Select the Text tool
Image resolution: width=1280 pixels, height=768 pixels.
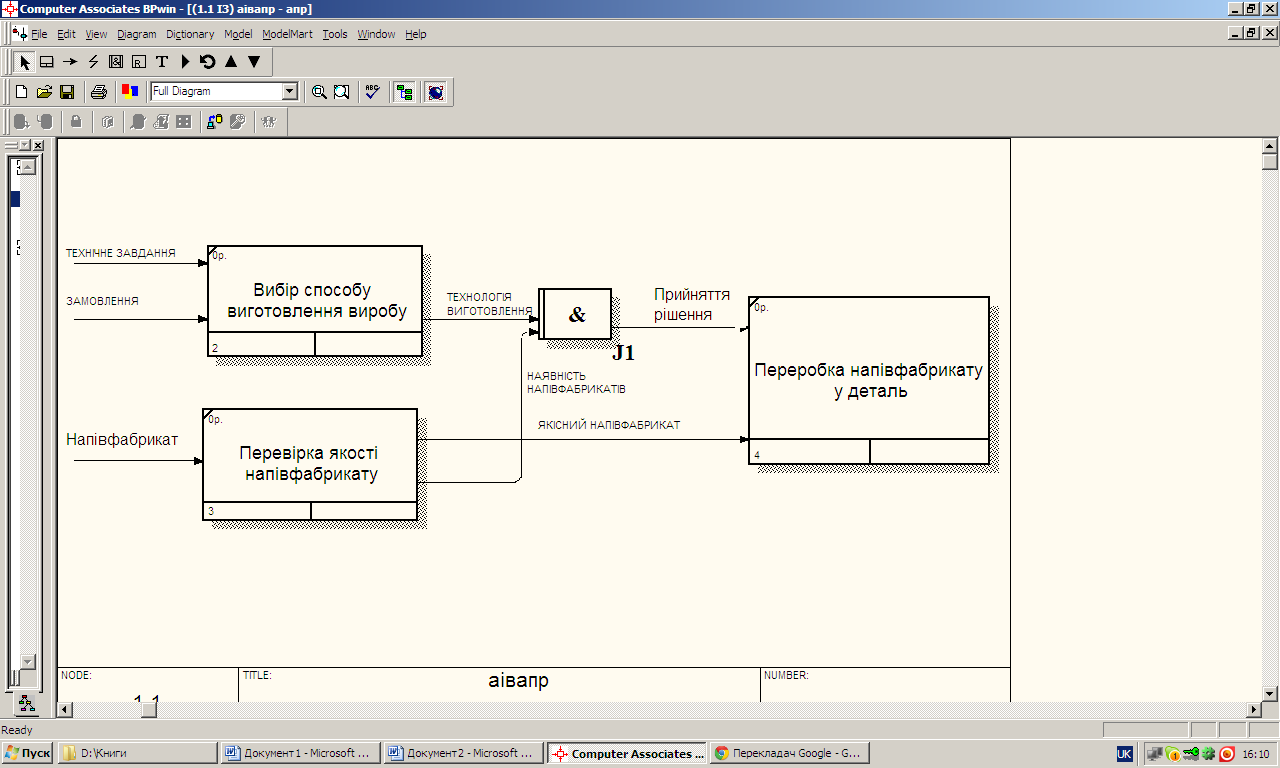click(162, 61)
